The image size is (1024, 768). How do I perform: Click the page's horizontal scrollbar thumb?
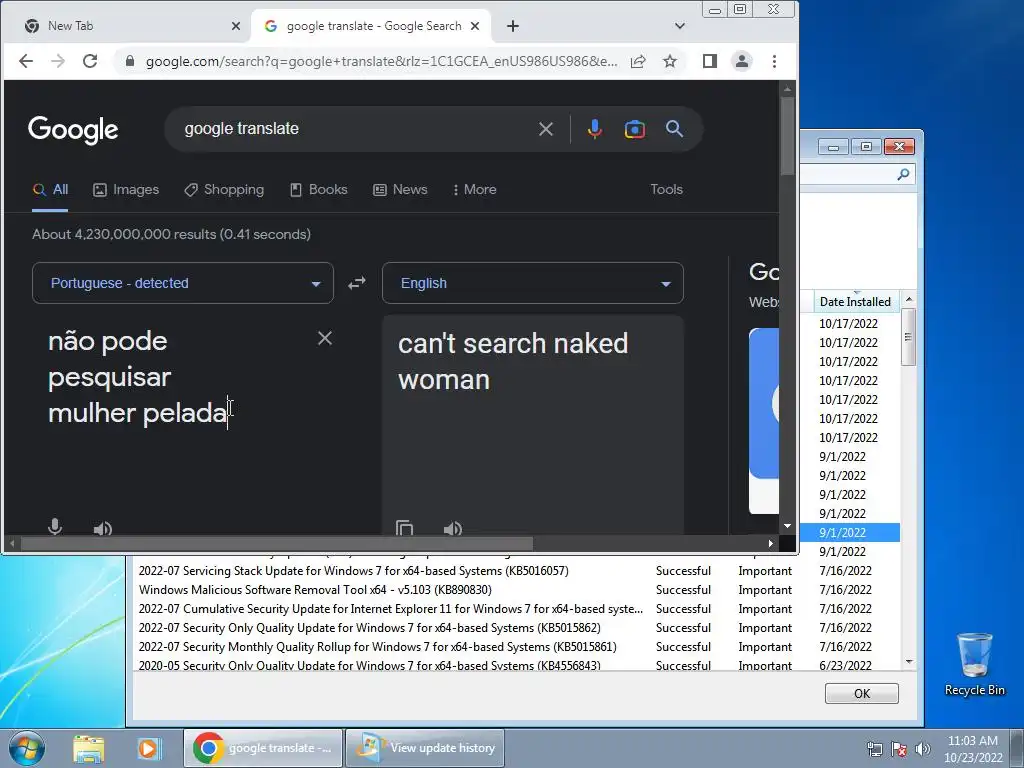click(277, 543)
